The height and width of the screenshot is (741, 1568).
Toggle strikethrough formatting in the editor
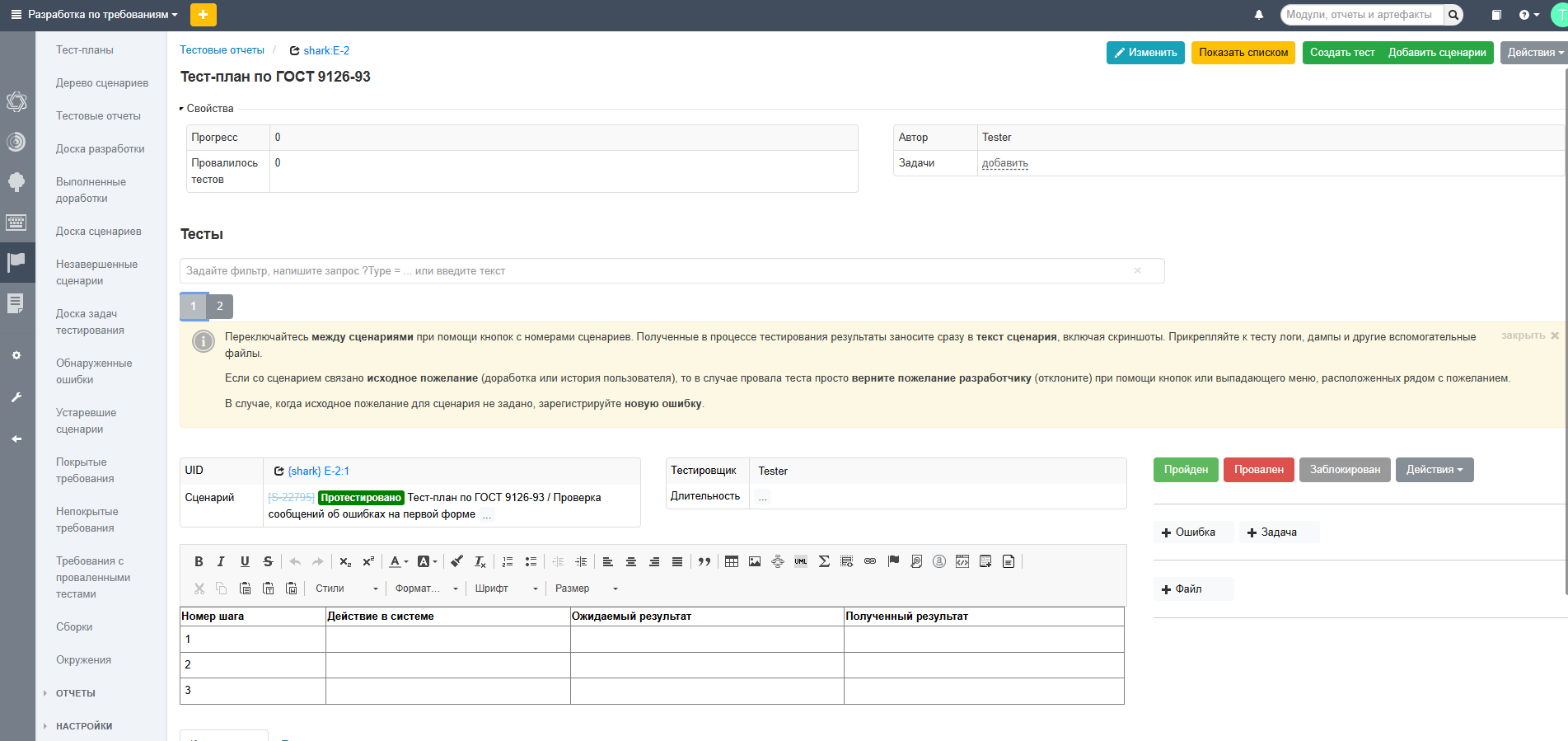pyautogui.click(x=268, y=561)
